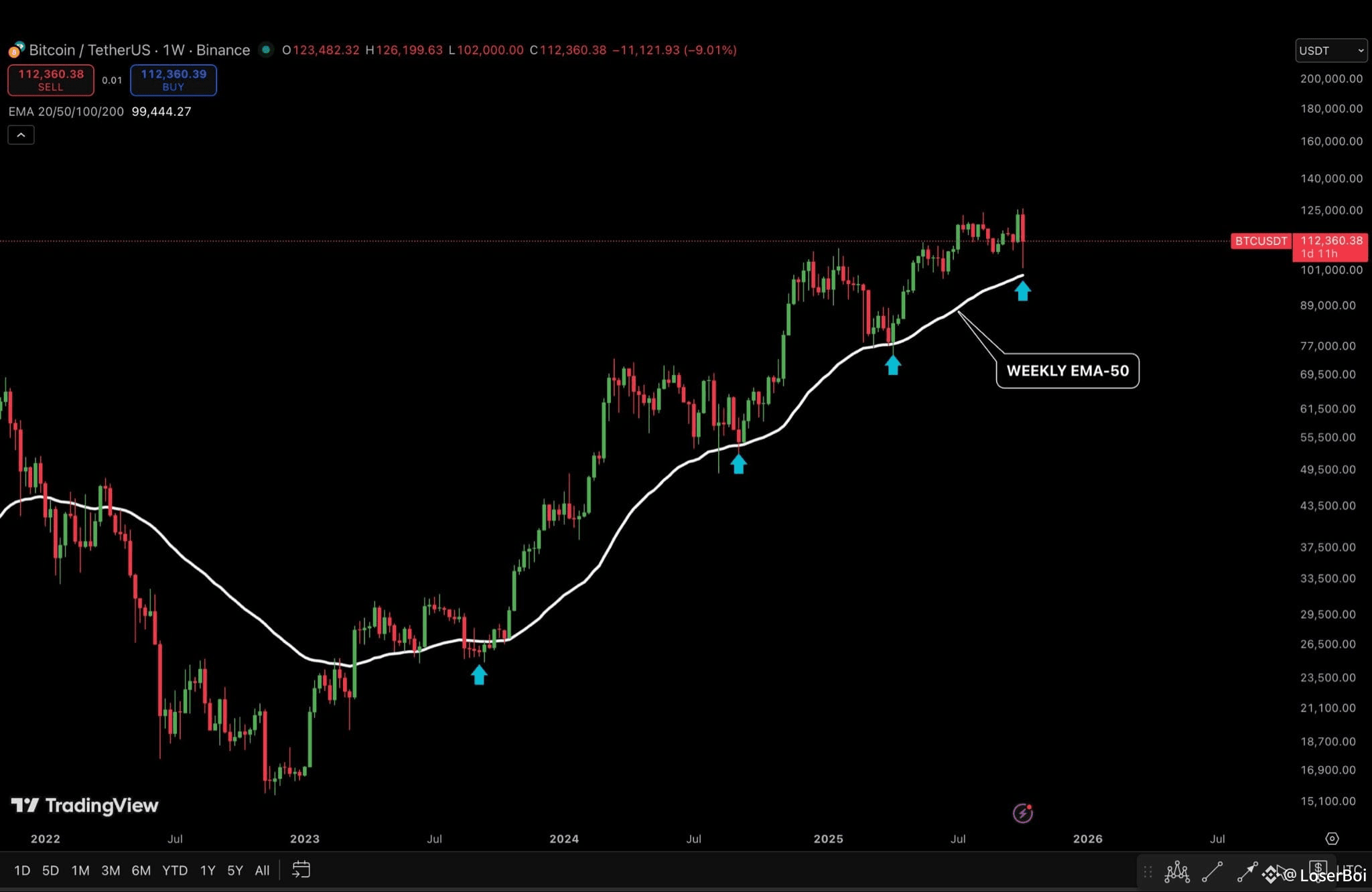Click the spread value 0.01

(x=112, y=80)
